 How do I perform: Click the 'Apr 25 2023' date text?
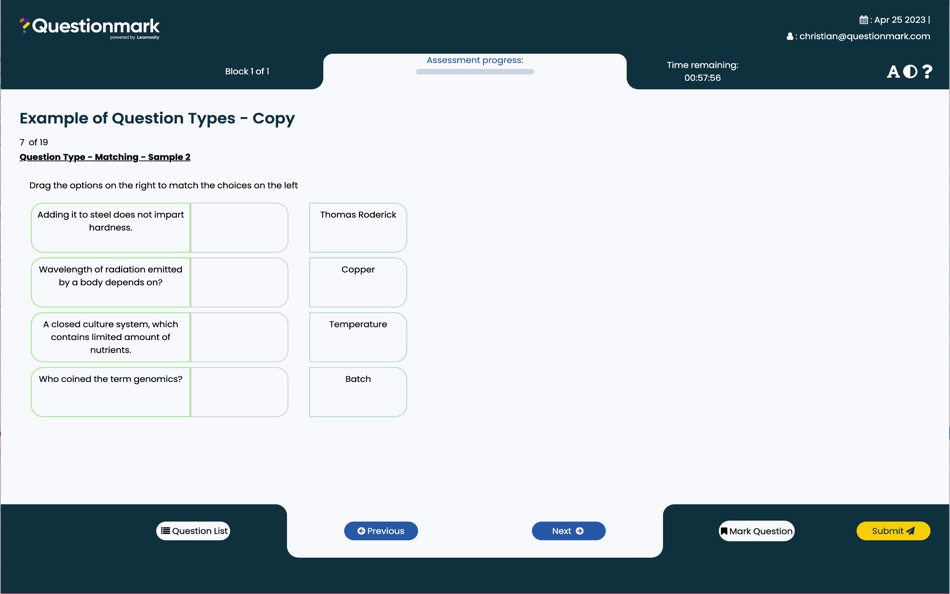point(900,20)
